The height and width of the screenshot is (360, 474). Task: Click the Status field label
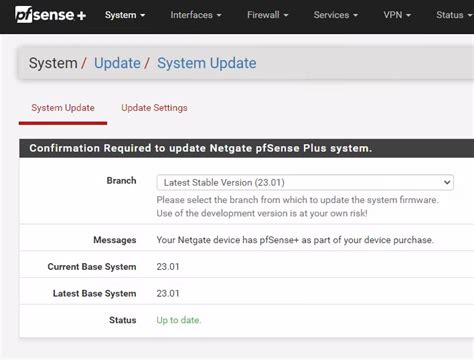[x=123, y=320]
